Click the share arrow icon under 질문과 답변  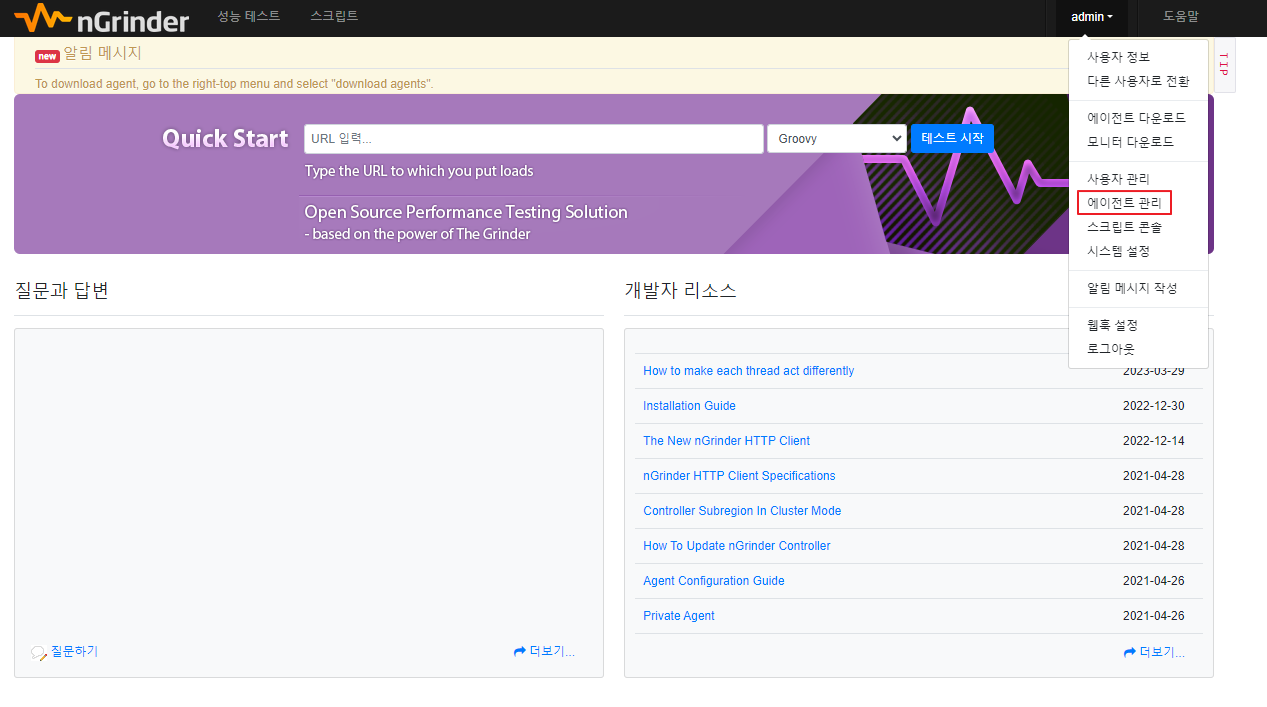click(519, 651)
